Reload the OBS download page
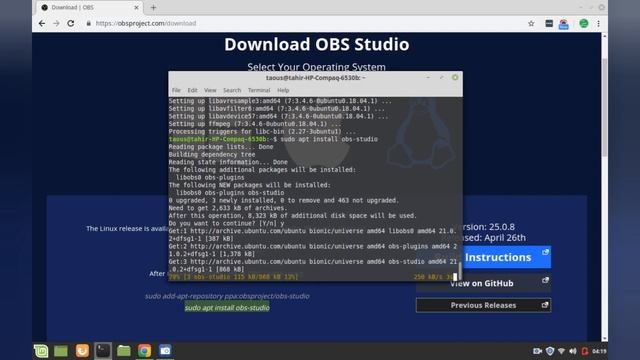640x360 pixels. (71, 24)
